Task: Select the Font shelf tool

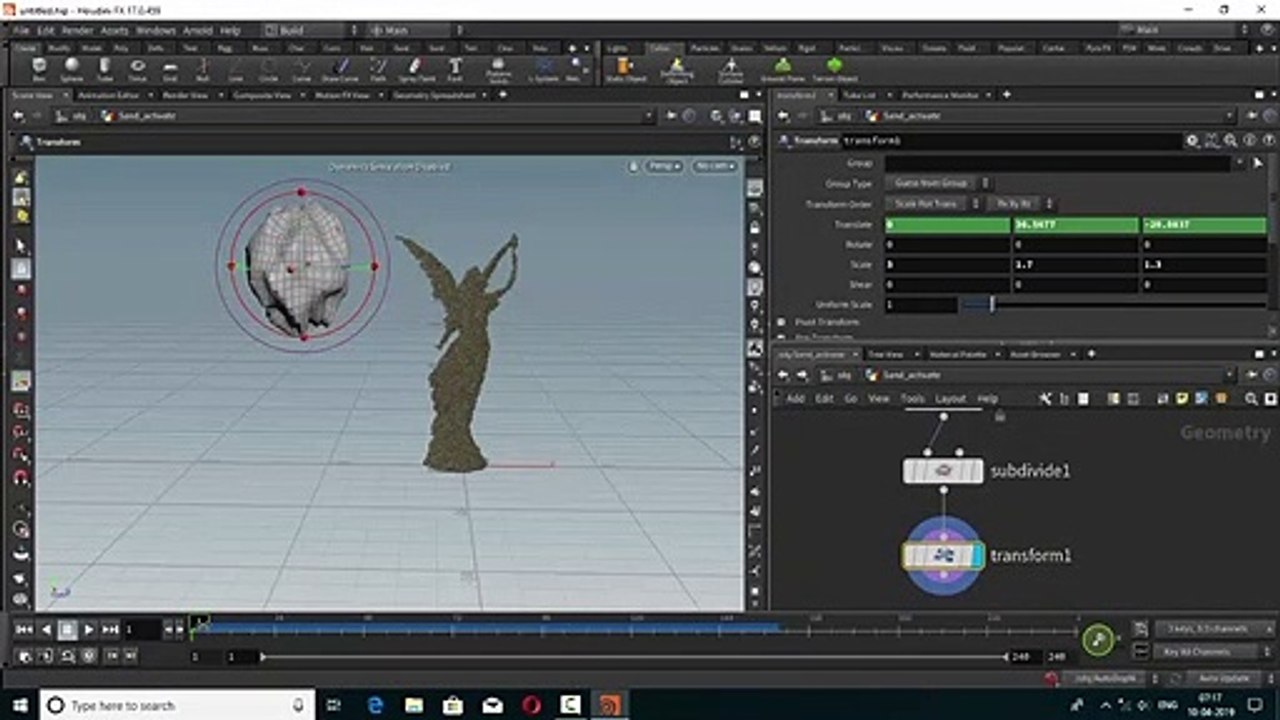Action: click(x=455, y=69)
